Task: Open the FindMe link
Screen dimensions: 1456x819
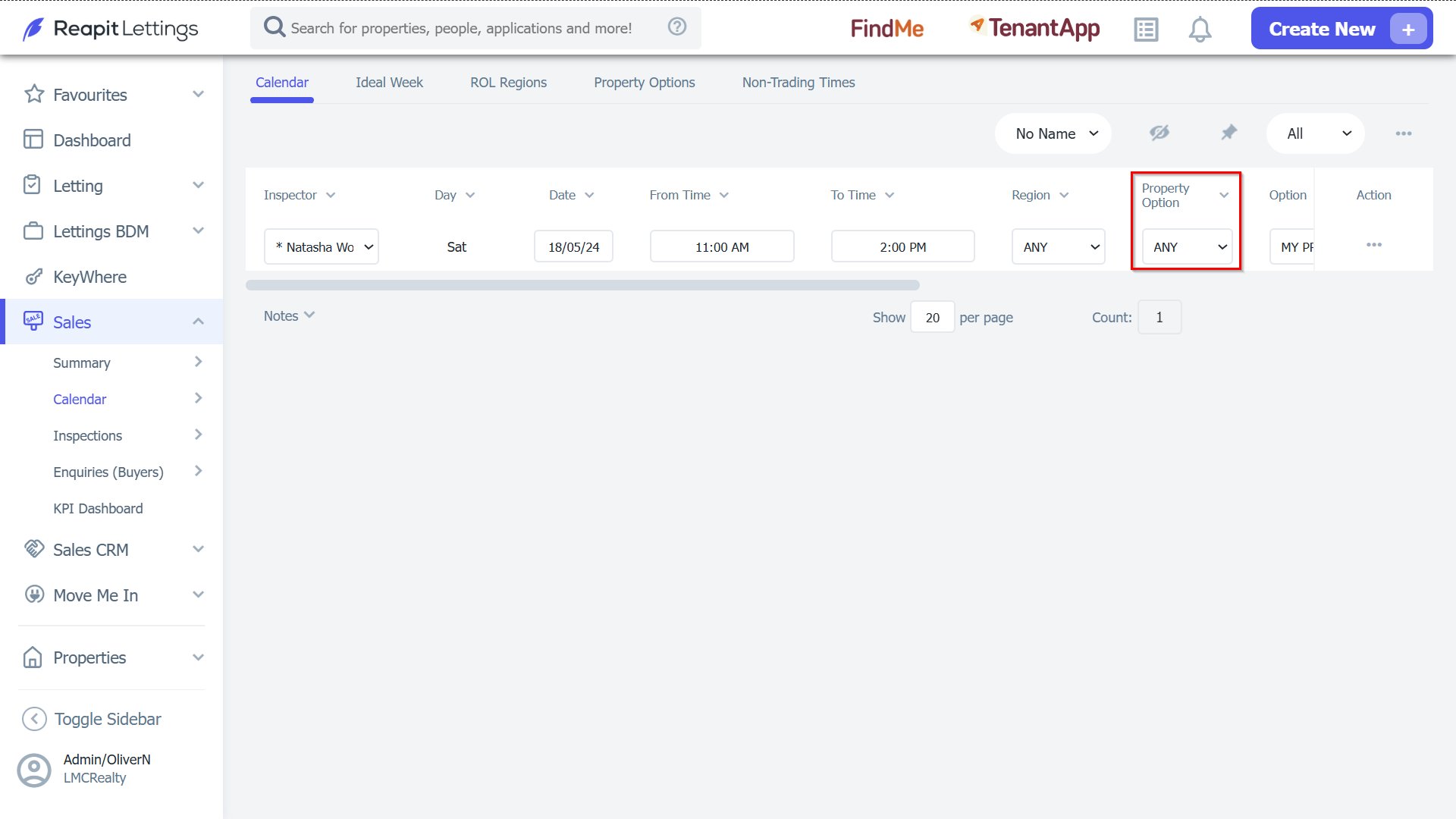Action: coord(886,29)
